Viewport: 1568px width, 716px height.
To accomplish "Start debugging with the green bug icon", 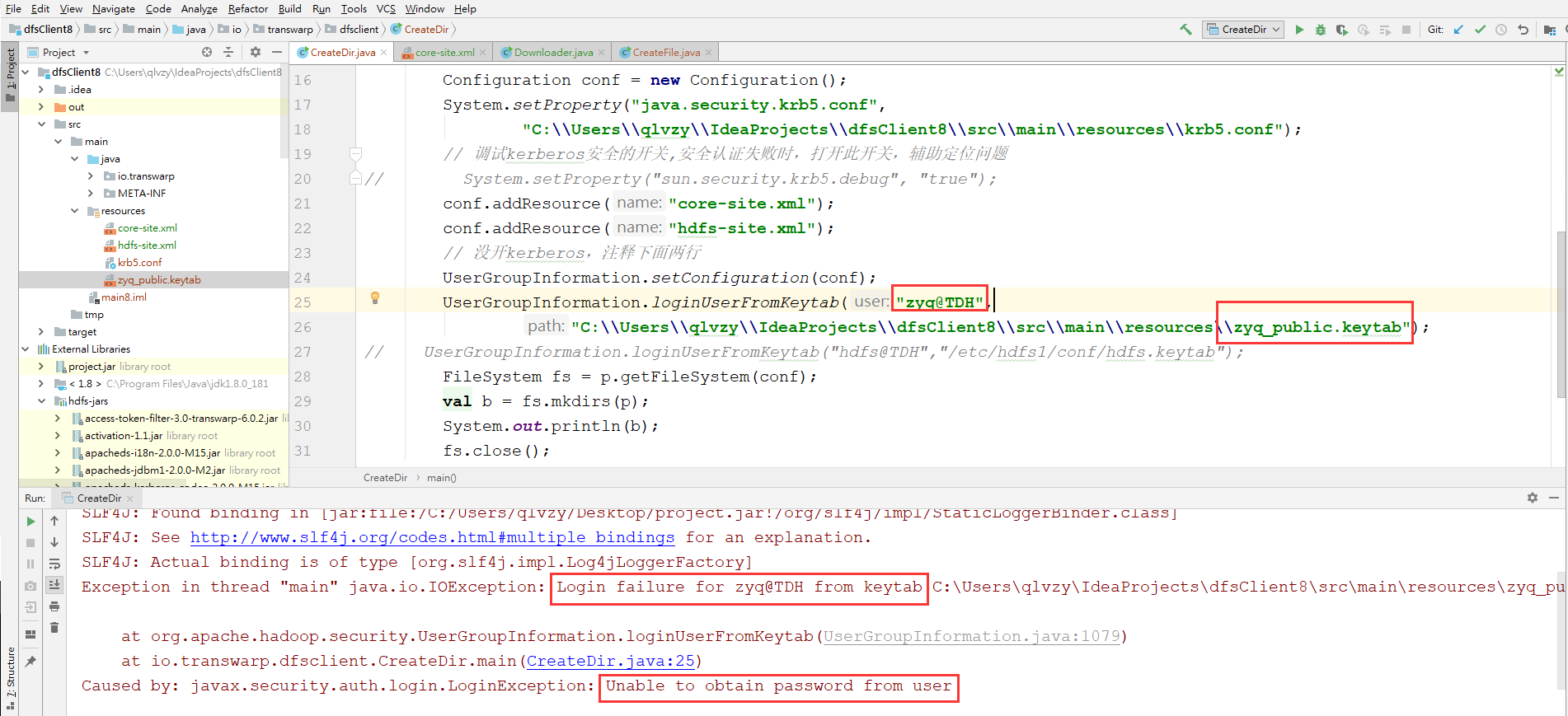I will [1321, 30].
